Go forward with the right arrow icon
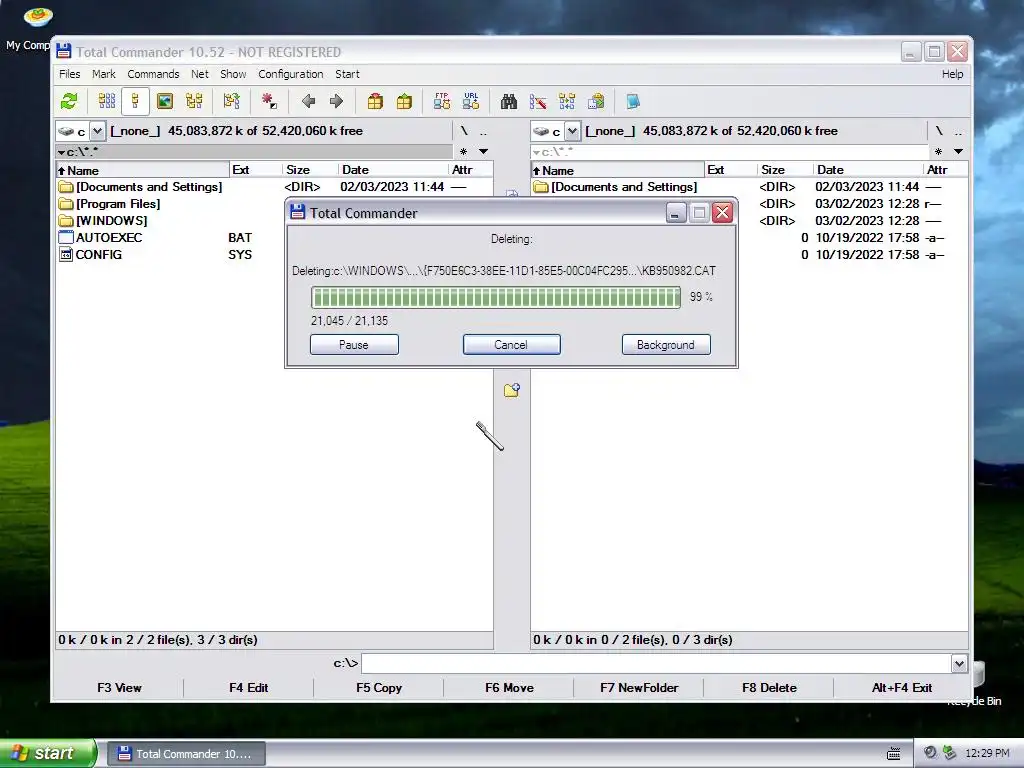The image size is (1024, 768). pos(336,101)
